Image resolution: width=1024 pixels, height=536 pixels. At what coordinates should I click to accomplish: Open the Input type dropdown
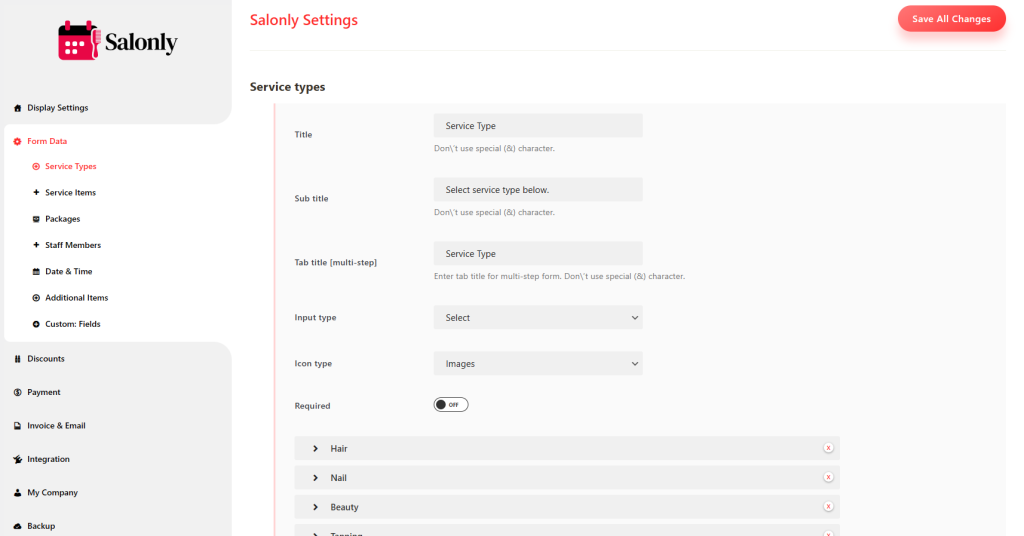coord(537,318)
